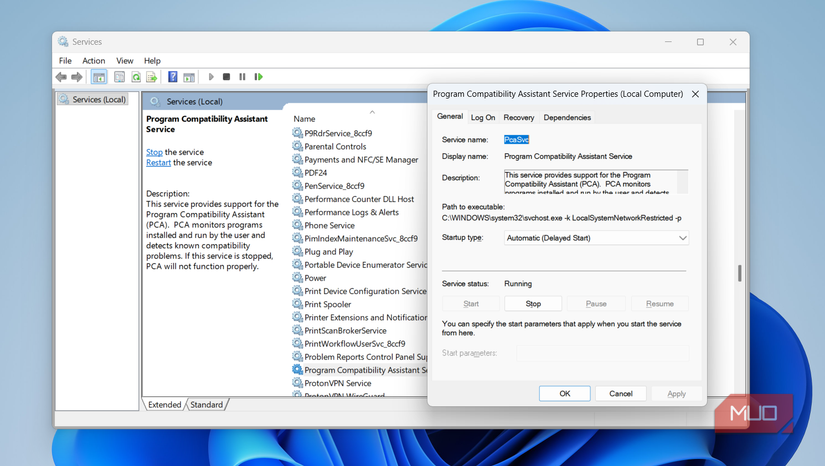
Task: Click the Services window vertical scrollbar thumb
Action: click(x=739, y=273)
